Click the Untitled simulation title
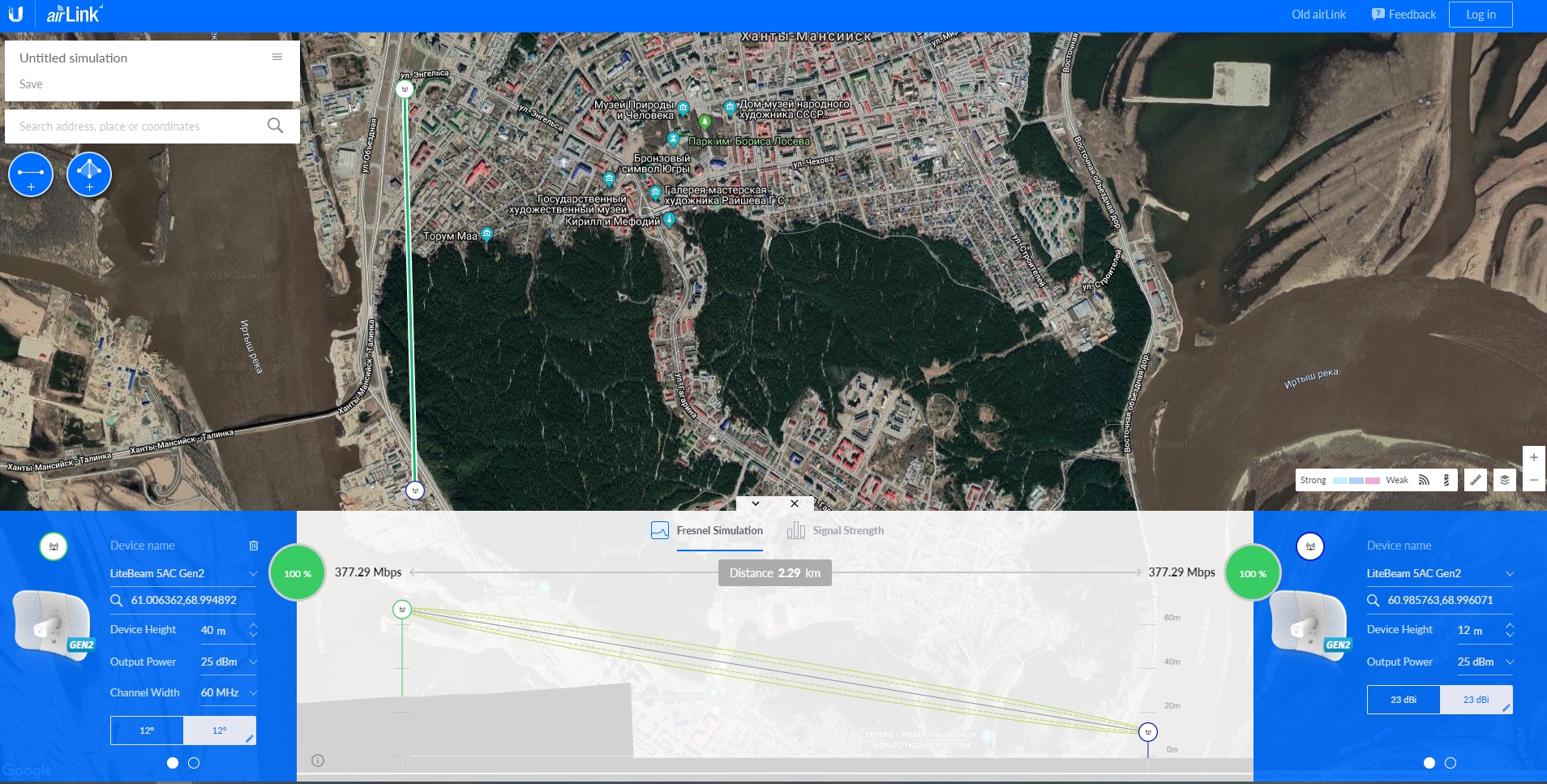The image size is (1547, 784). (74, 58)
